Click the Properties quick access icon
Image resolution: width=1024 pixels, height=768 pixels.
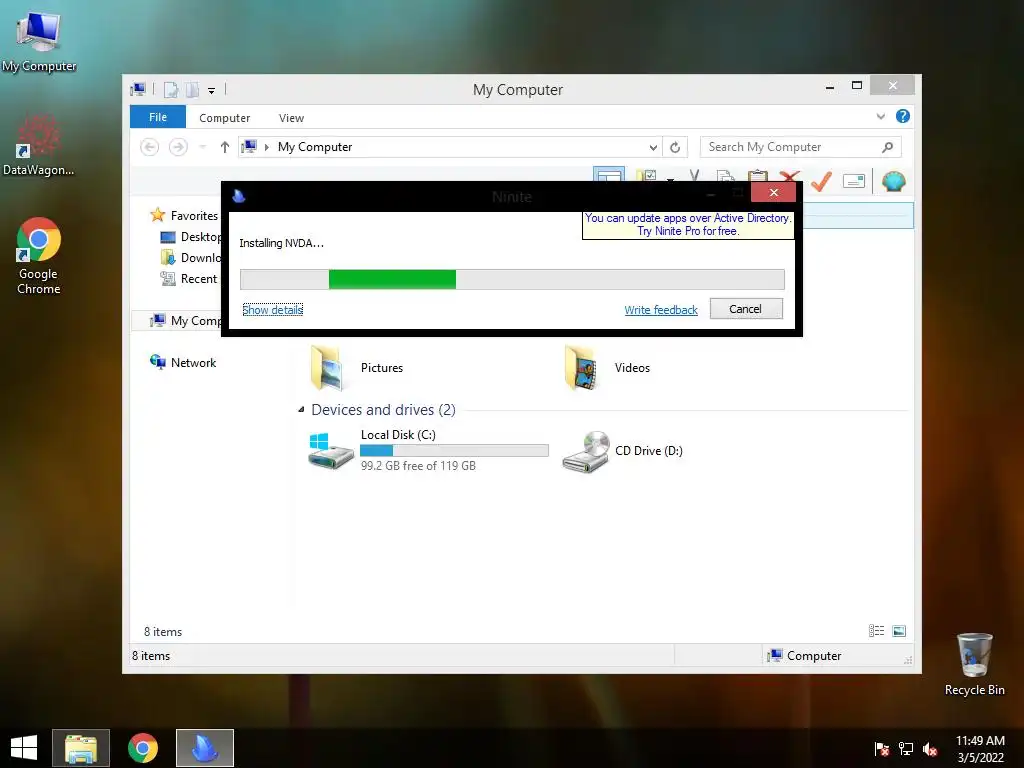pyautogui.click(x=171, y=90)
